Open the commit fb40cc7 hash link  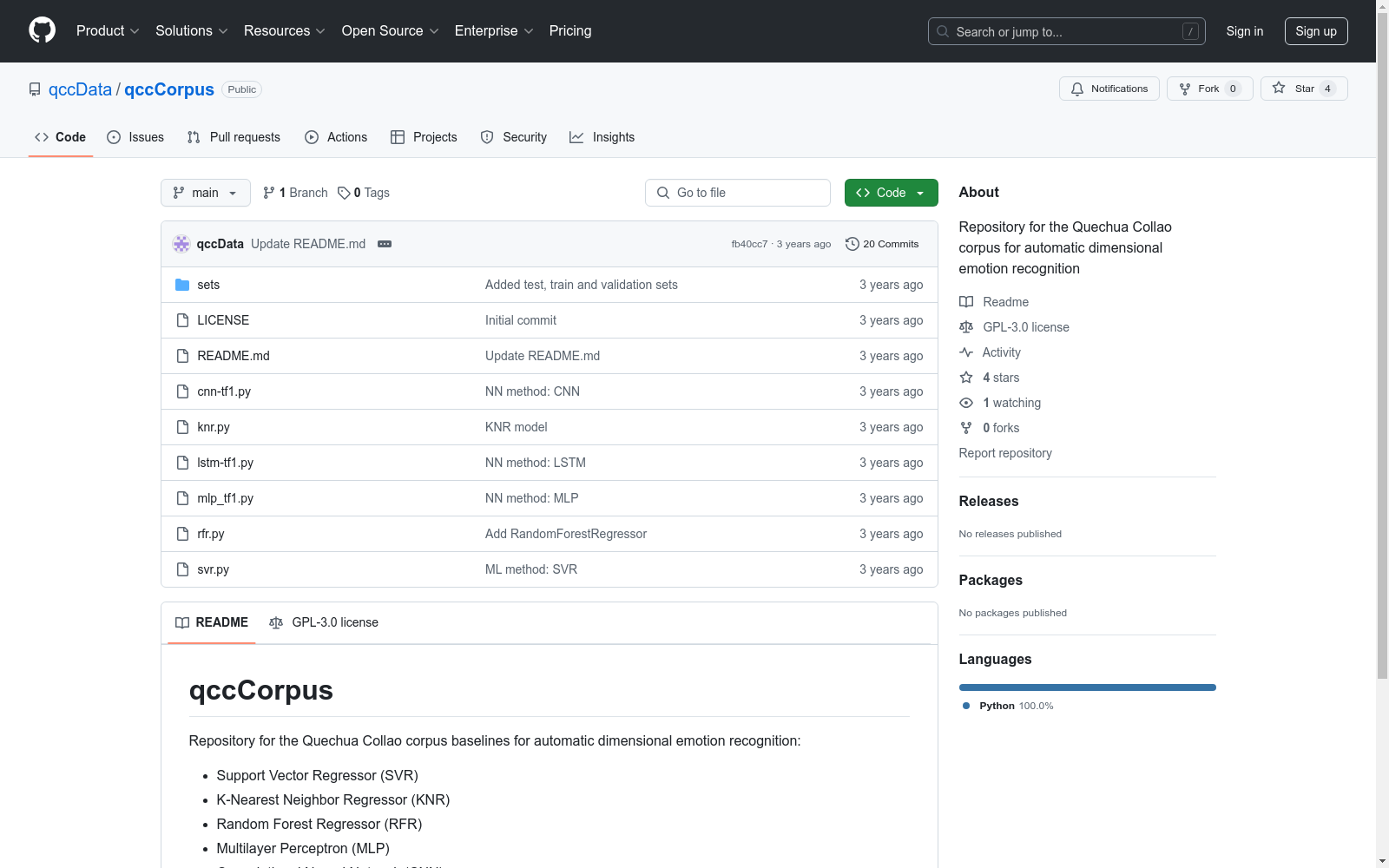749,244
